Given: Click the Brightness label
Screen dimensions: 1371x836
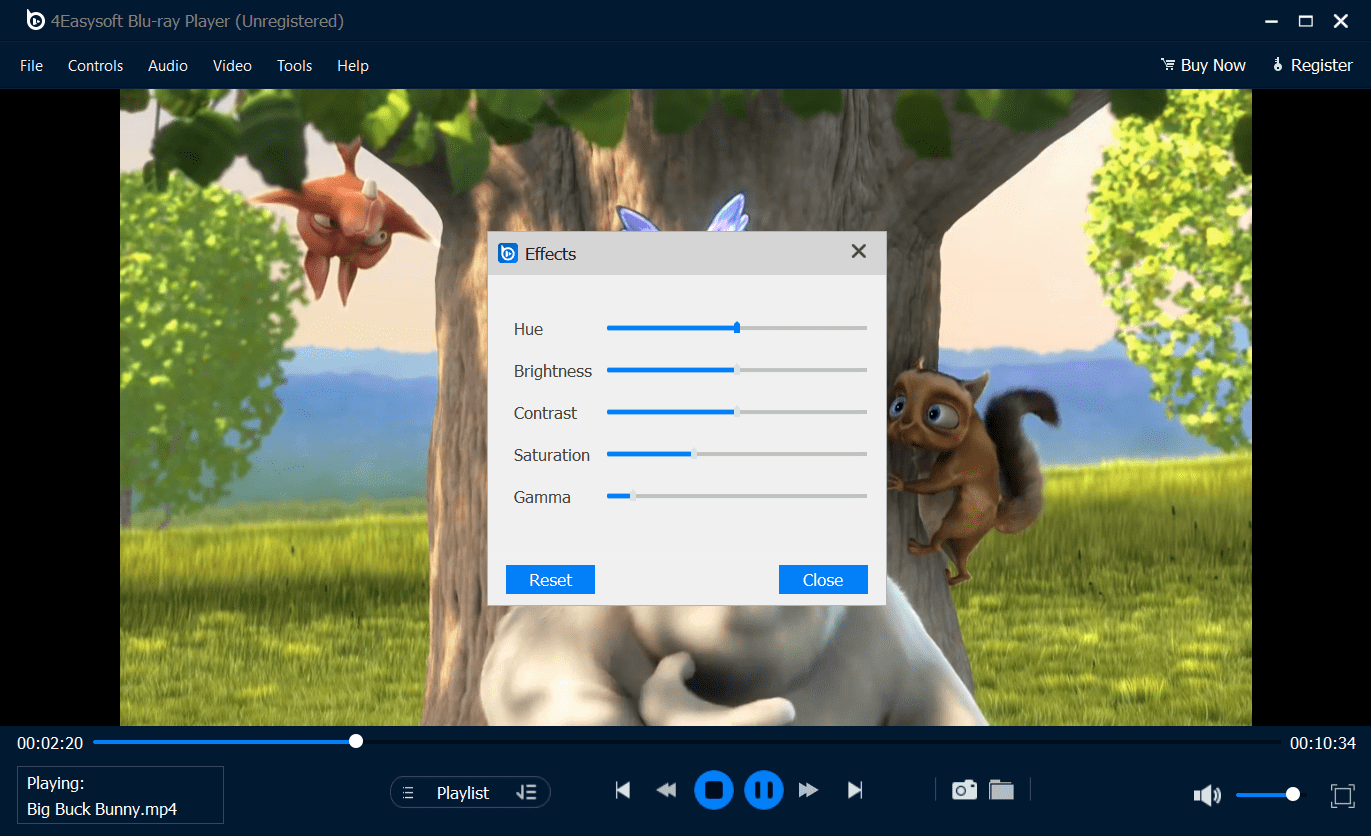Looking at the screenshot, I should (x=553, y=371).
